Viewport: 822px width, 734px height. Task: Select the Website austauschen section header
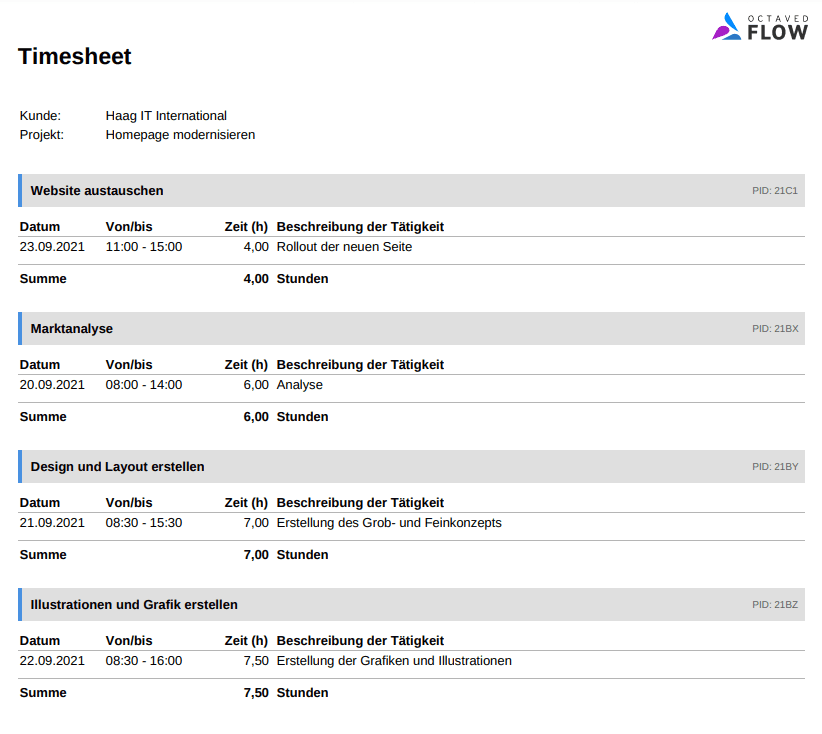point(97,191)
